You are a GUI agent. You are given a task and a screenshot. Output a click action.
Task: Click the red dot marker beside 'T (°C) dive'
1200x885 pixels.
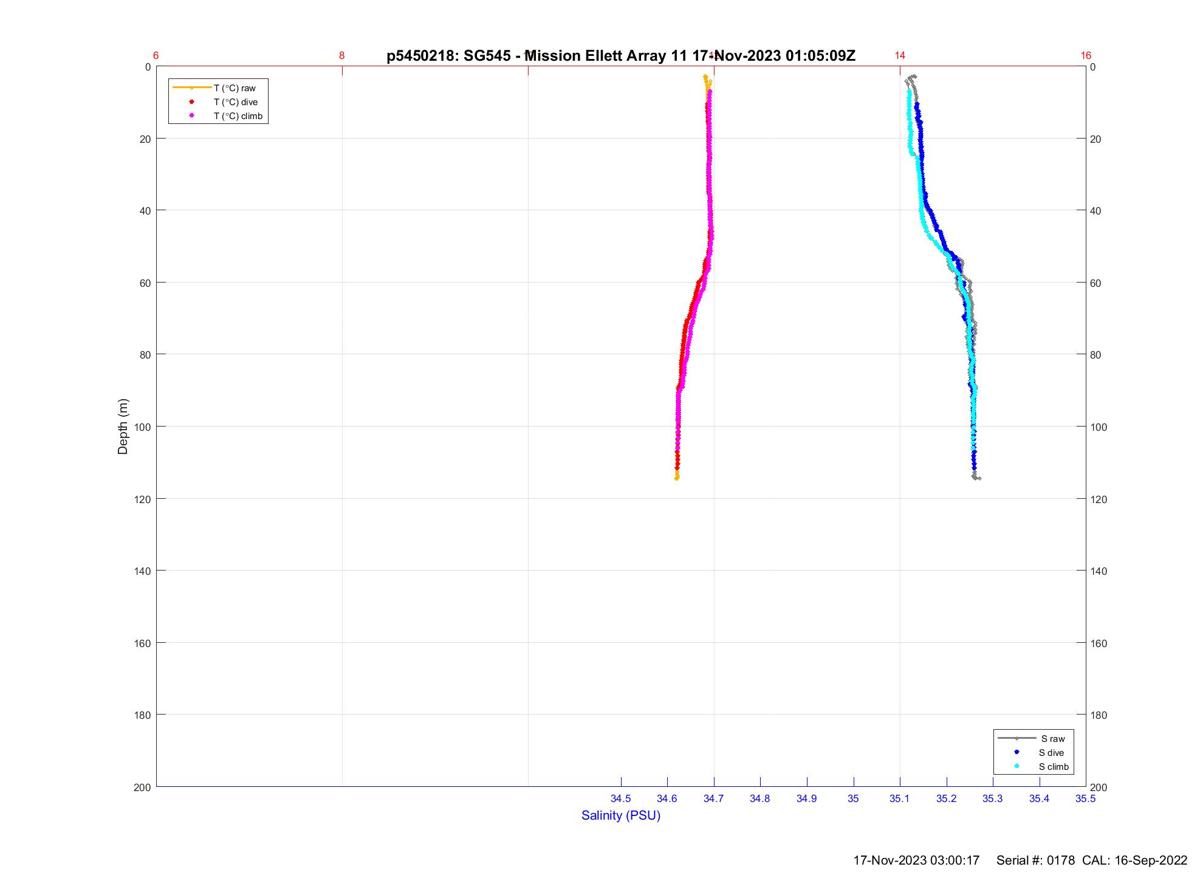[x=191, y=102]
